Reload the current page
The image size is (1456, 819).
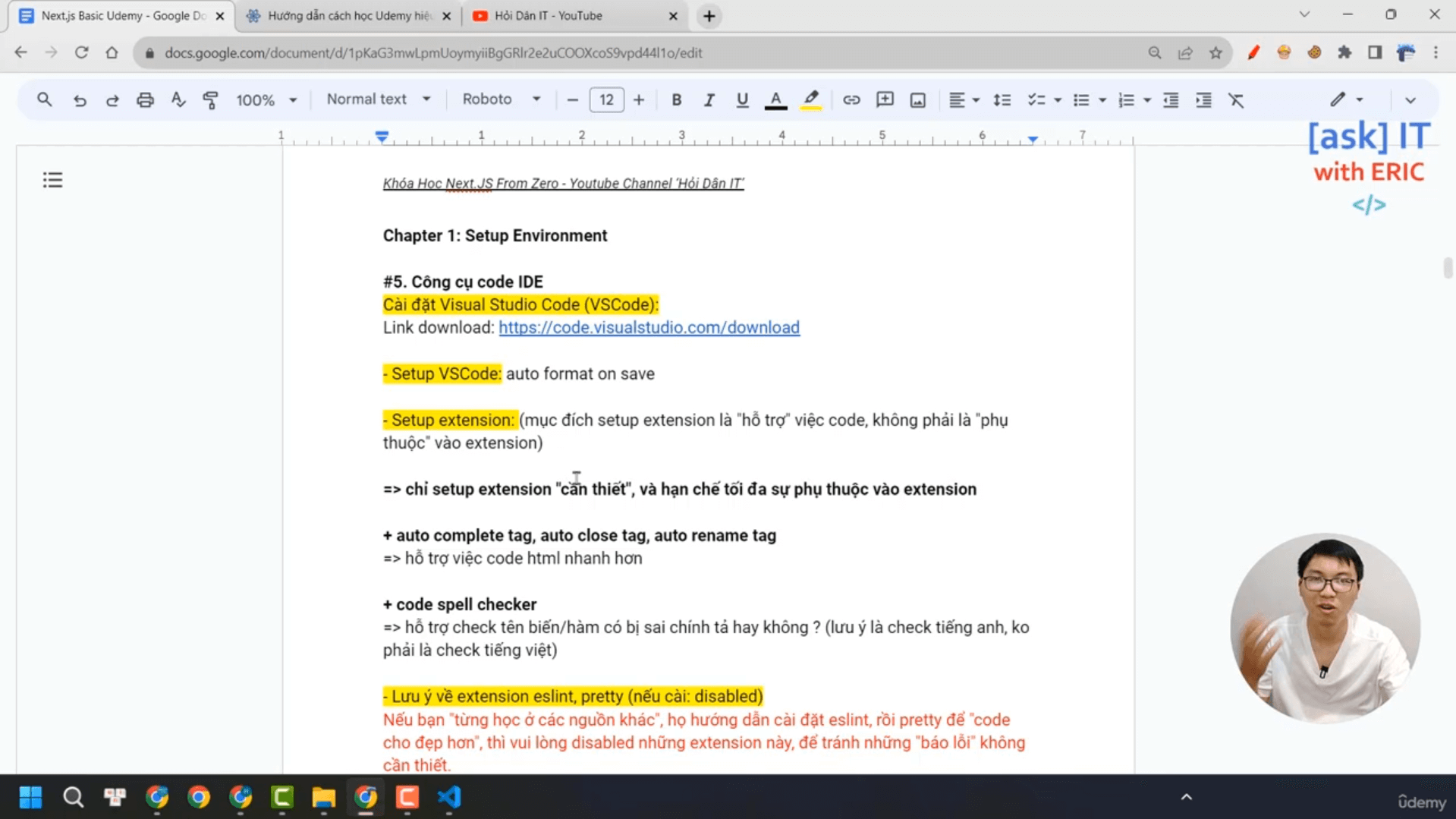click(x=81, y=52)
